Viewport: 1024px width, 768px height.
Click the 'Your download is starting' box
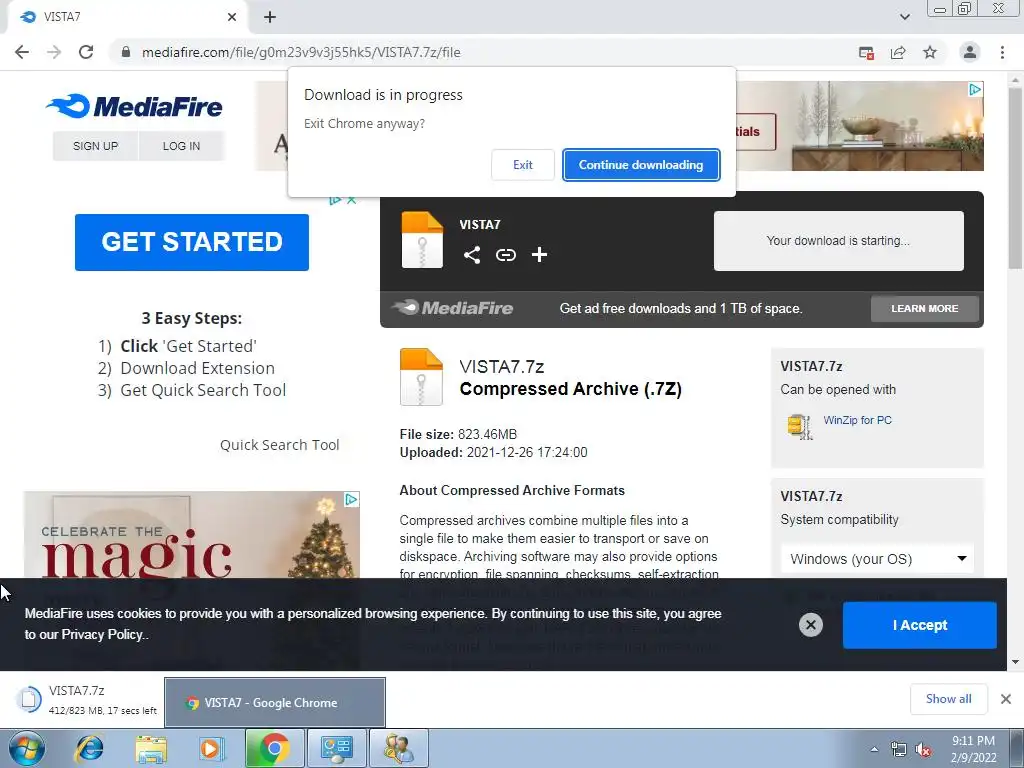(839, 240)
